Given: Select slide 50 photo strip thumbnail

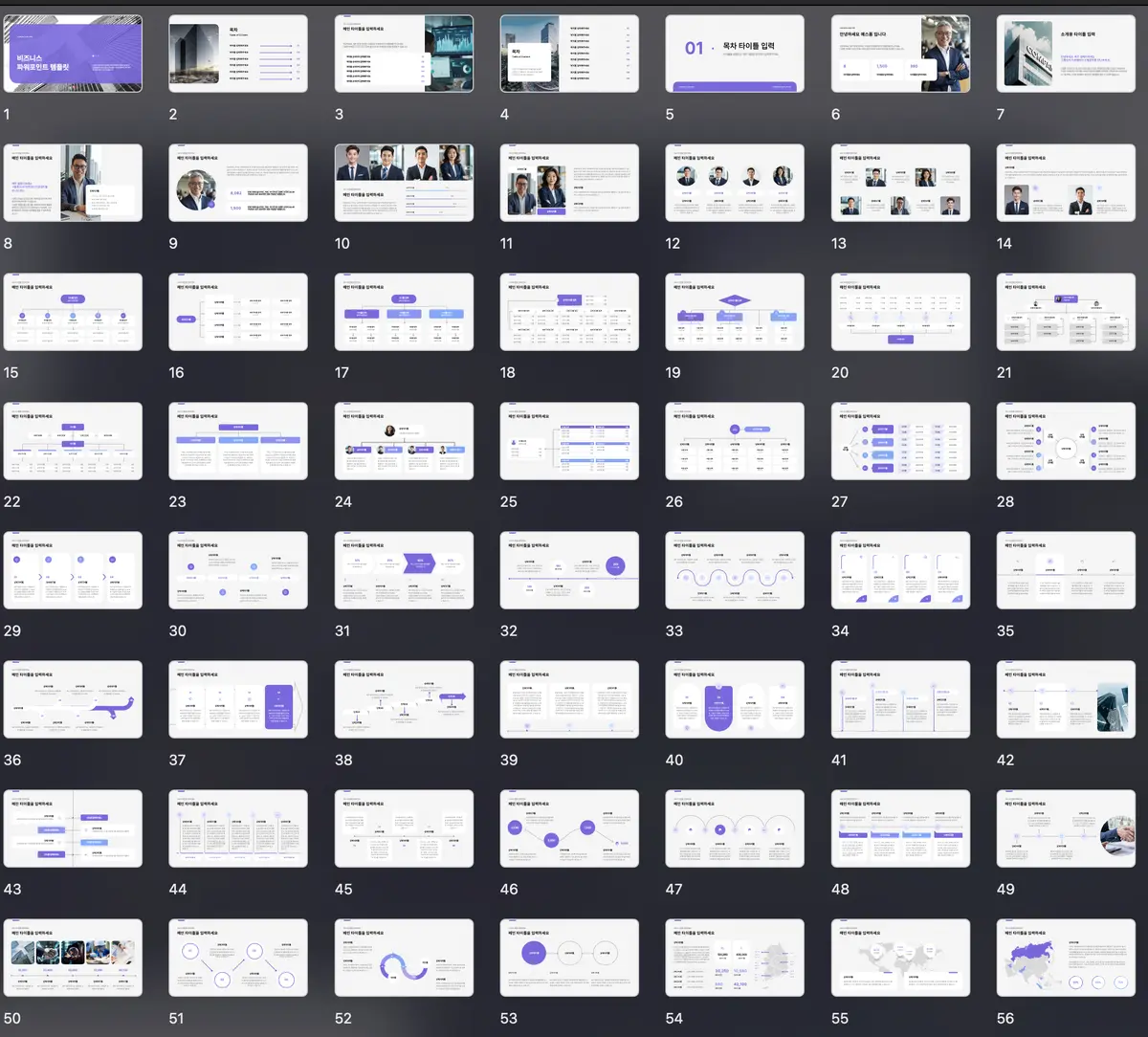Looking at the screenshot, I should pyautogui.click(x=73, y=958).
